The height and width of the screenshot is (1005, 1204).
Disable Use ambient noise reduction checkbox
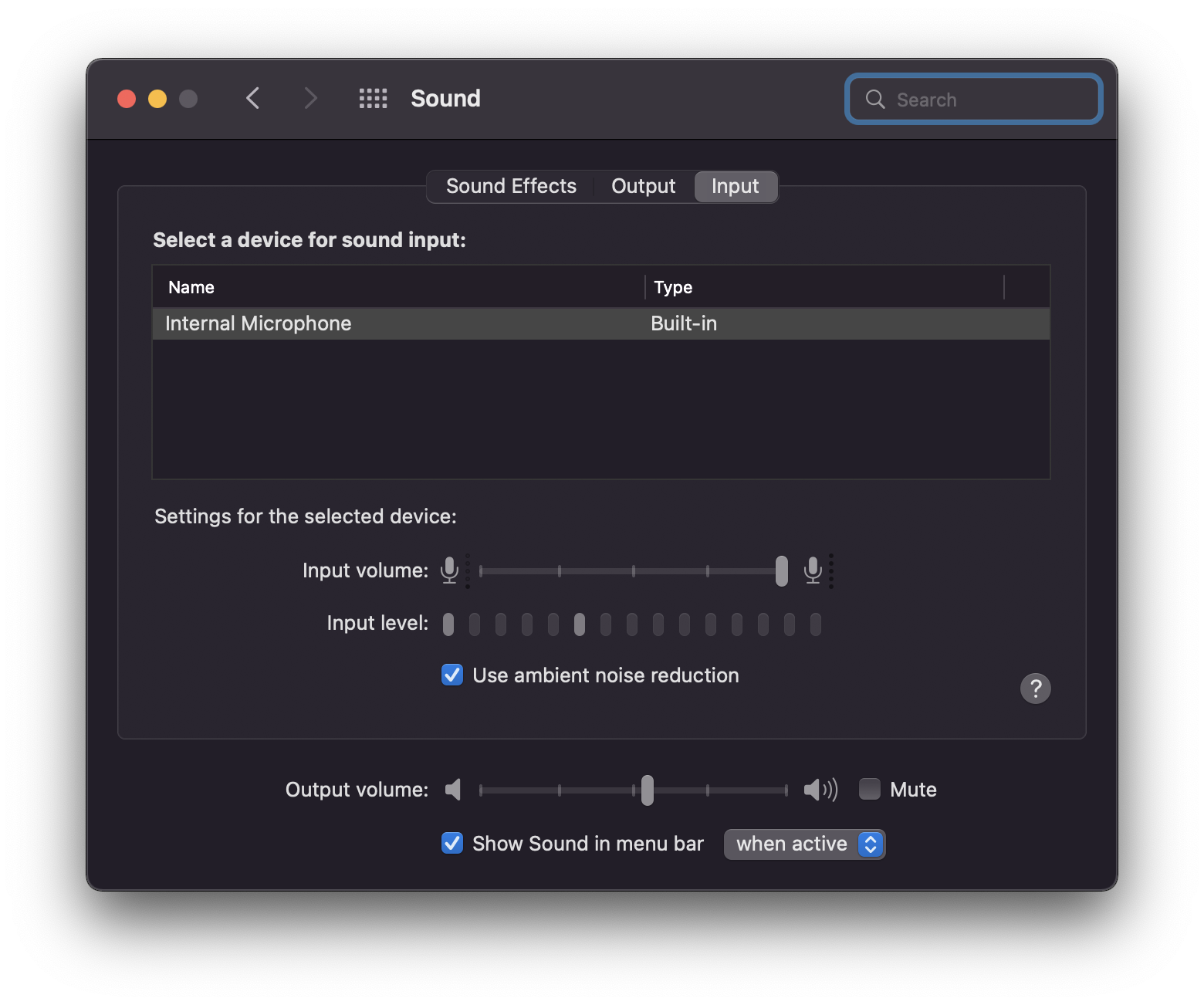(x=452, y=675)
